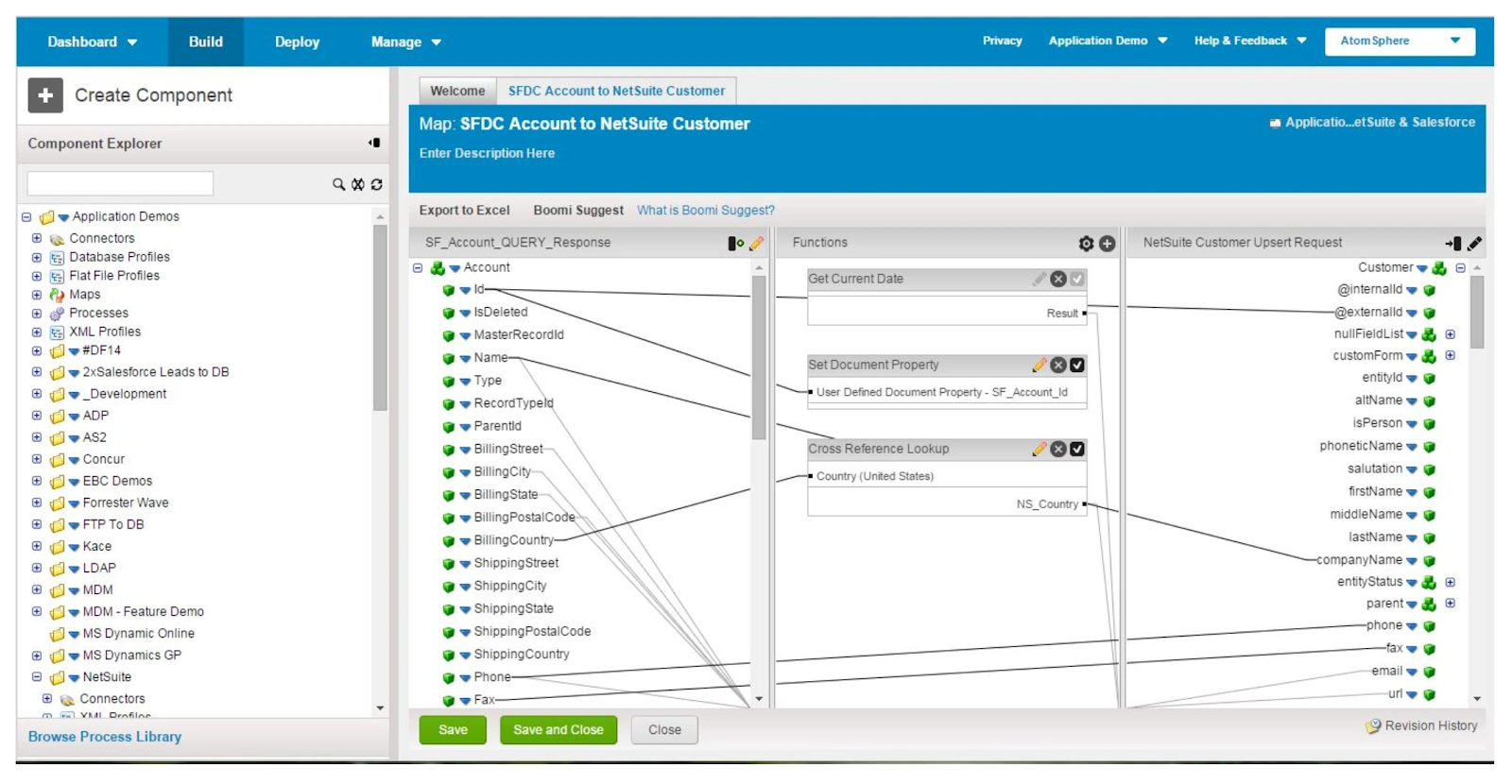Open the Privacy link
This screenshot has height=784, width=1512.
point(1002,41)
